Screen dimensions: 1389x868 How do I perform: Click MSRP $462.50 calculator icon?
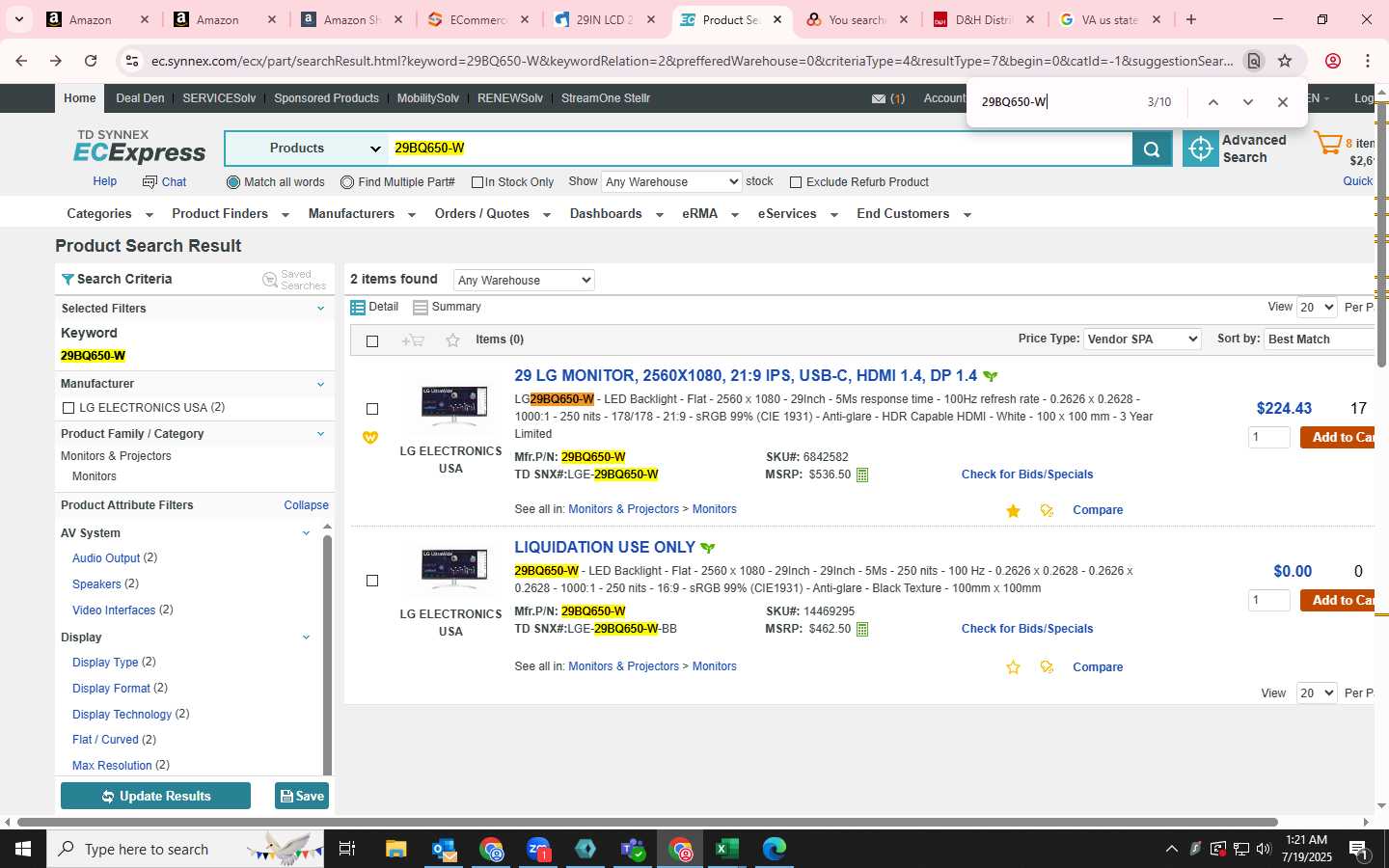pos(862,629)
